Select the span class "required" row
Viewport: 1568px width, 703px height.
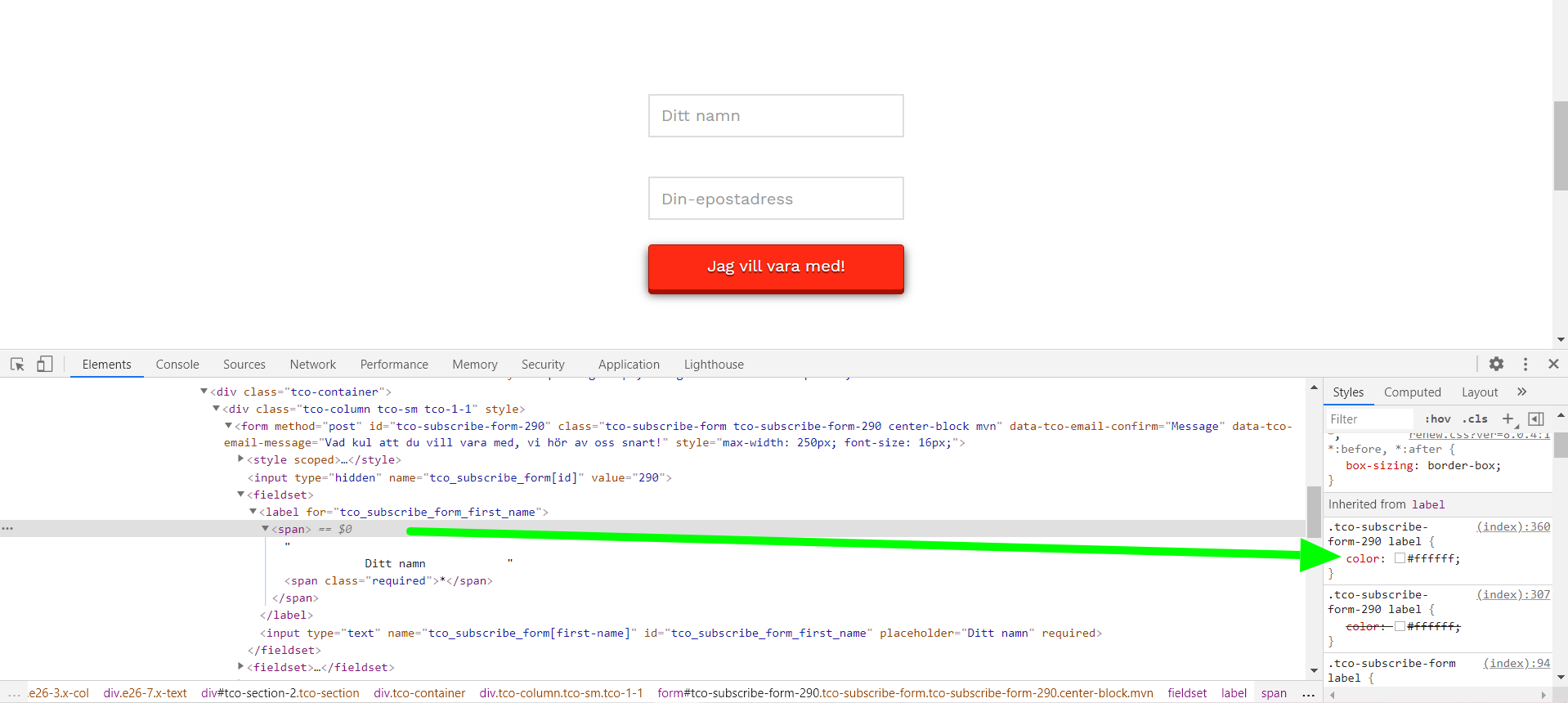click(388, 581)
